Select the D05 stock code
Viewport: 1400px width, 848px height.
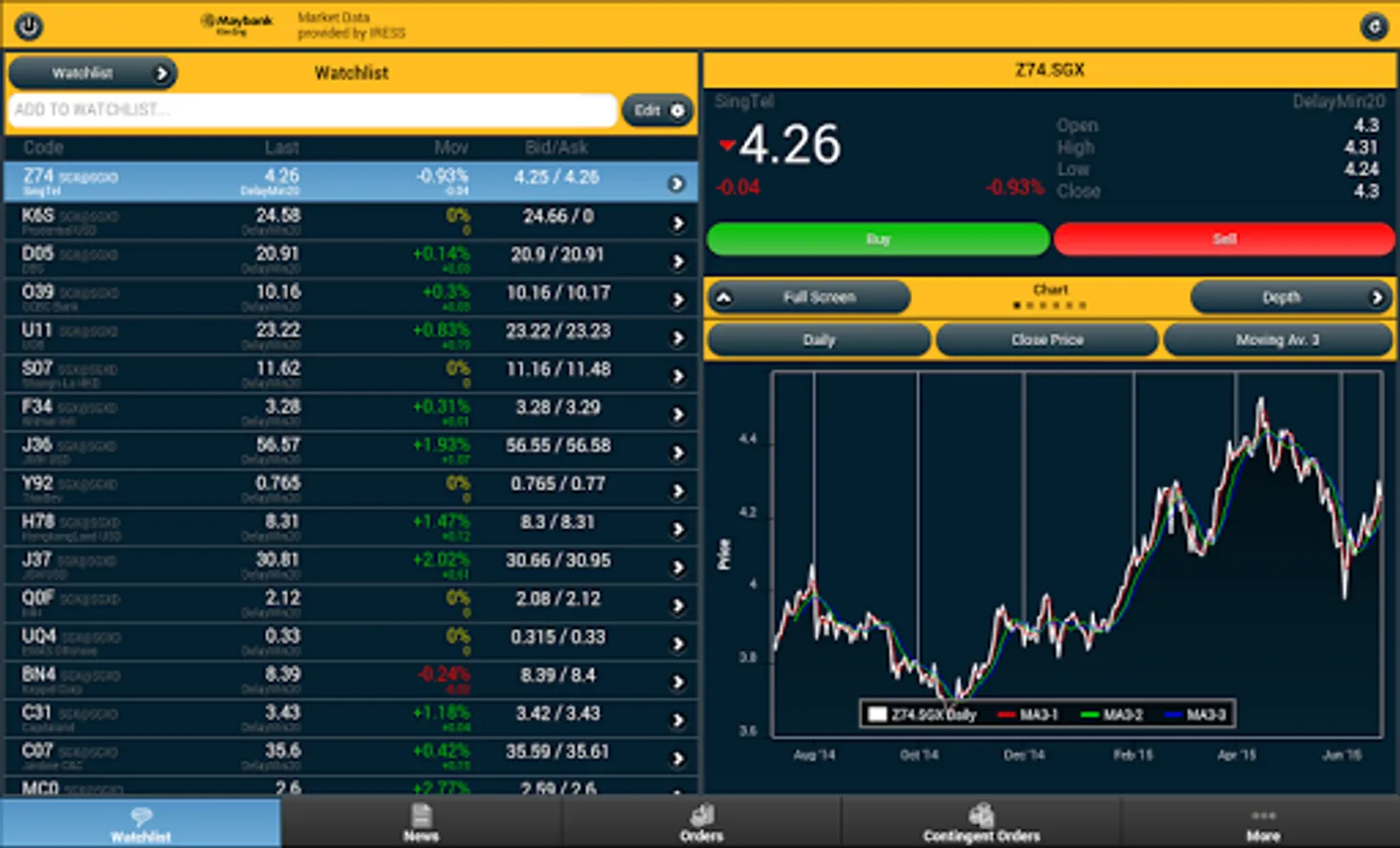(x=38, y=253)
